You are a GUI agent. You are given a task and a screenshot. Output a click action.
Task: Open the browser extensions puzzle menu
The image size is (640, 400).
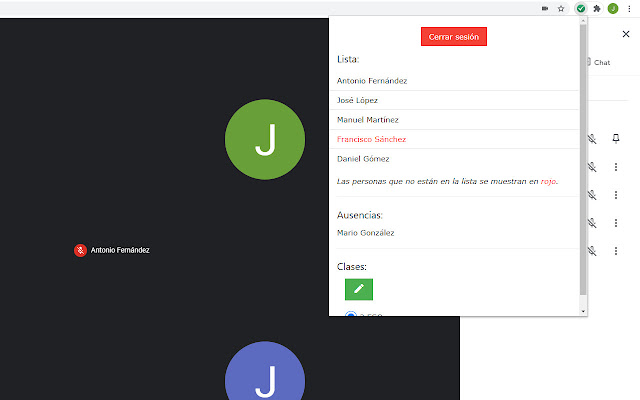(597, 9)
